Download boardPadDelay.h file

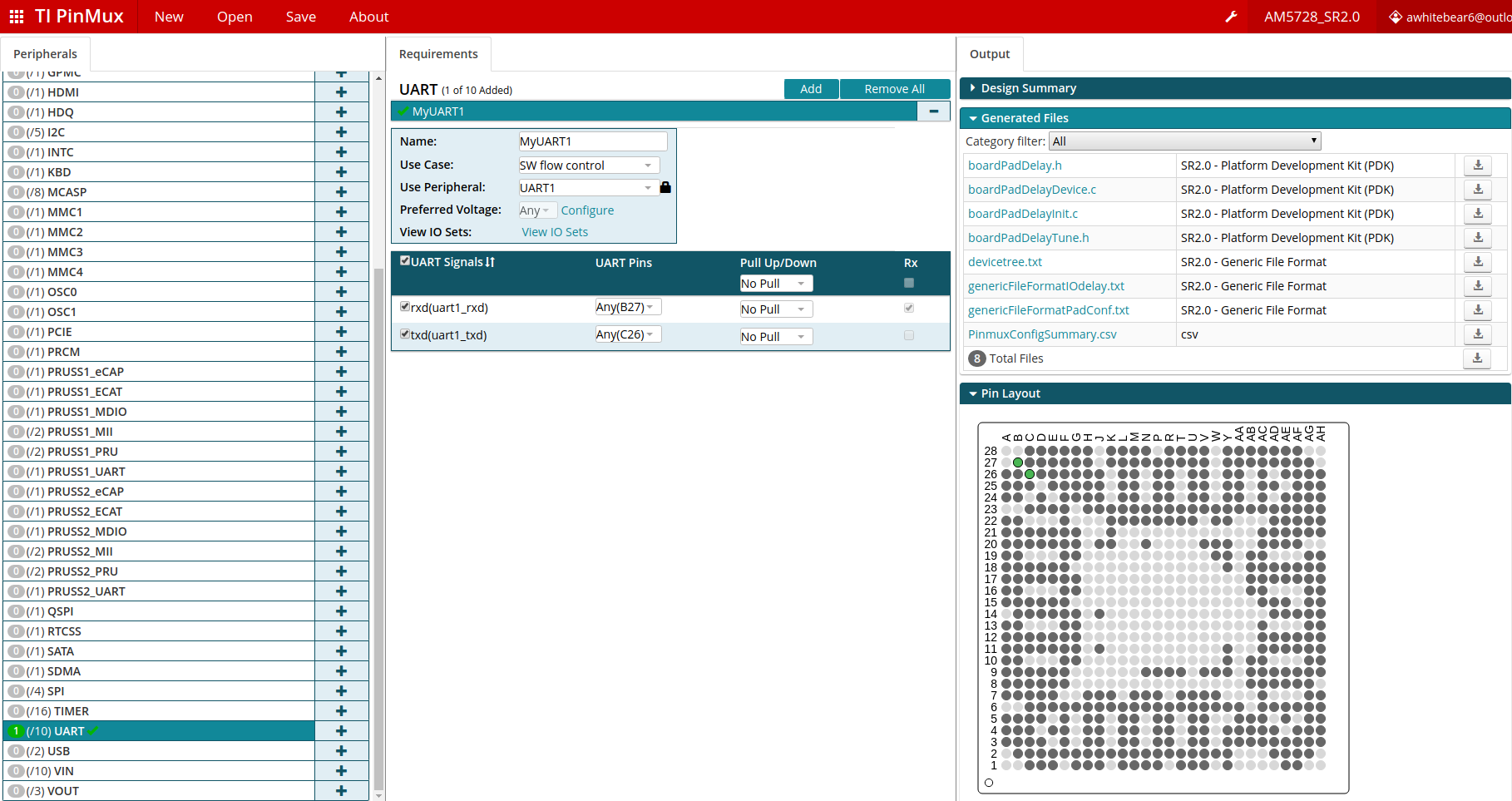1478,166
